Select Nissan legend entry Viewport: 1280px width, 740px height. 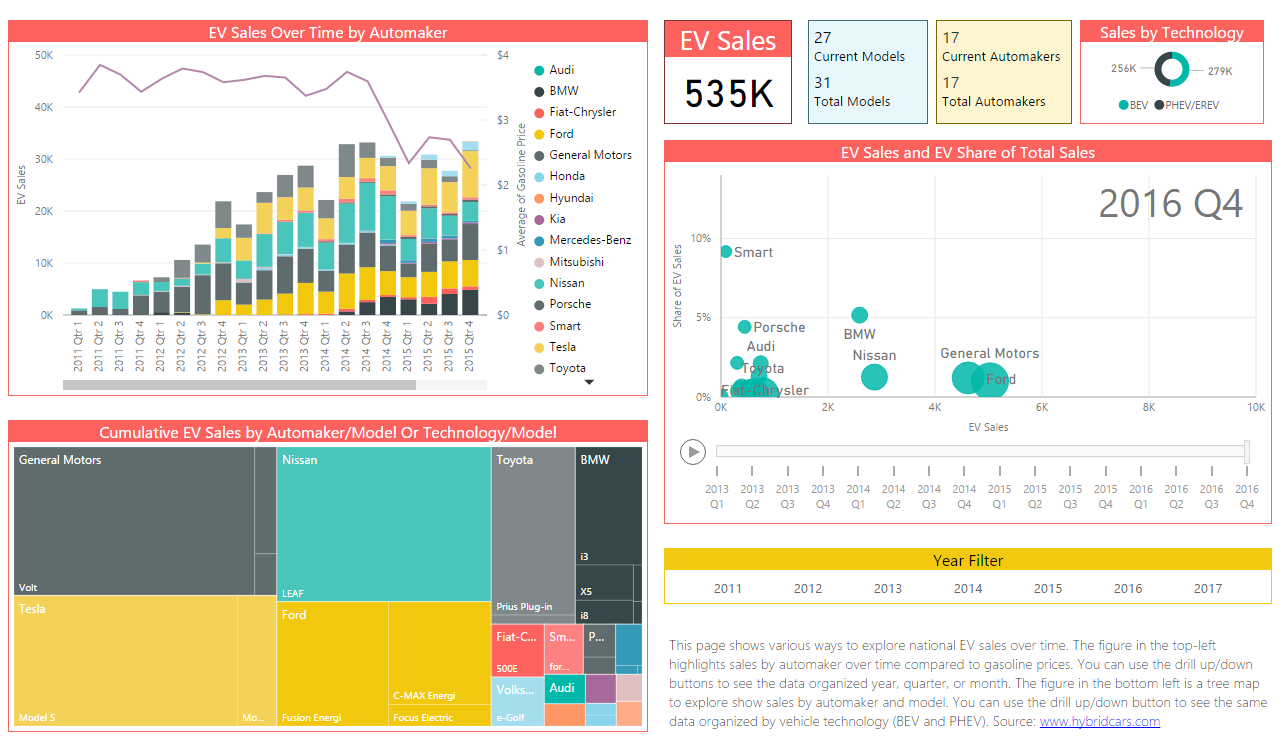[x=560, y=283]
